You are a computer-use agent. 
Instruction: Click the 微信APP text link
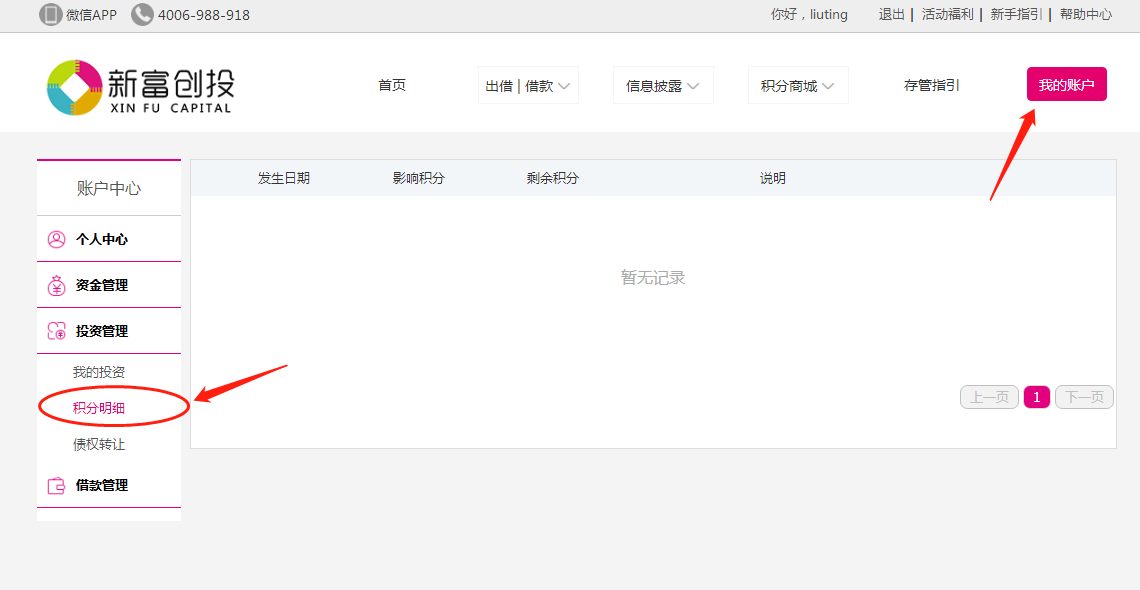92,15
